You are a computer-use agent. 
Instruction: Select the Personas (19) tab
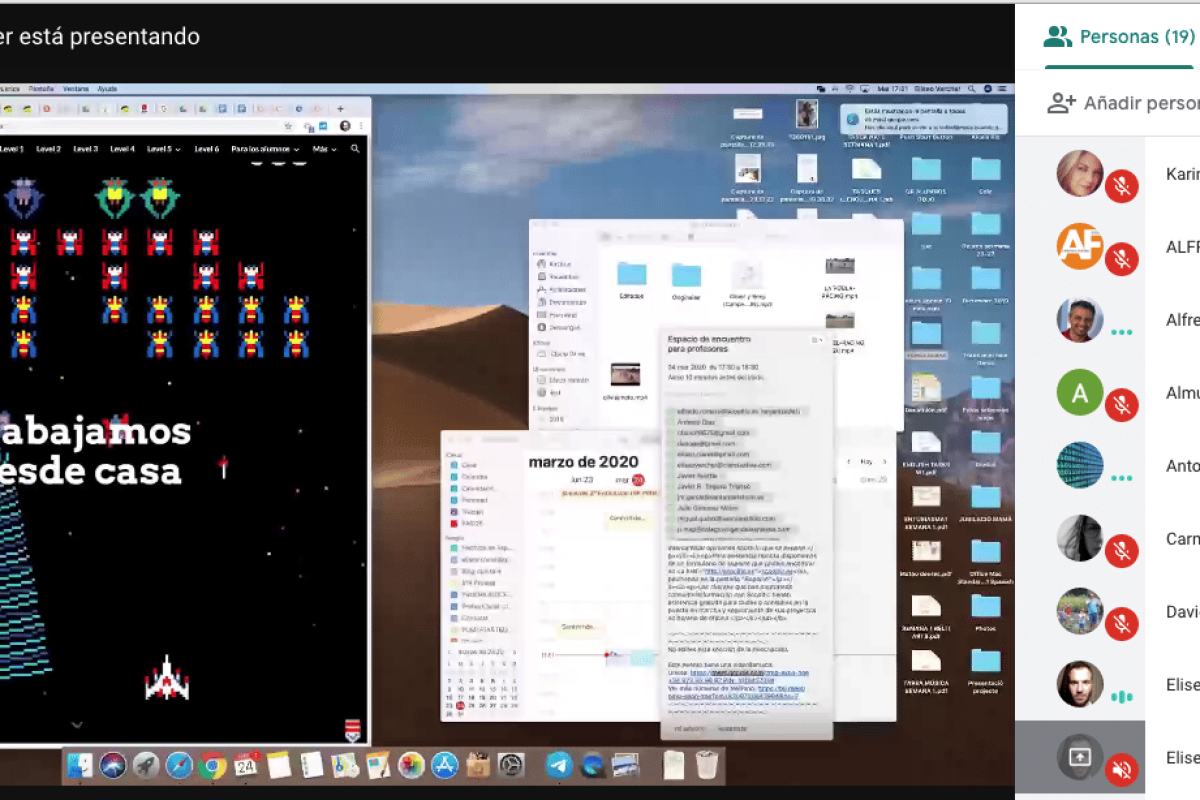coord(1120,37)
